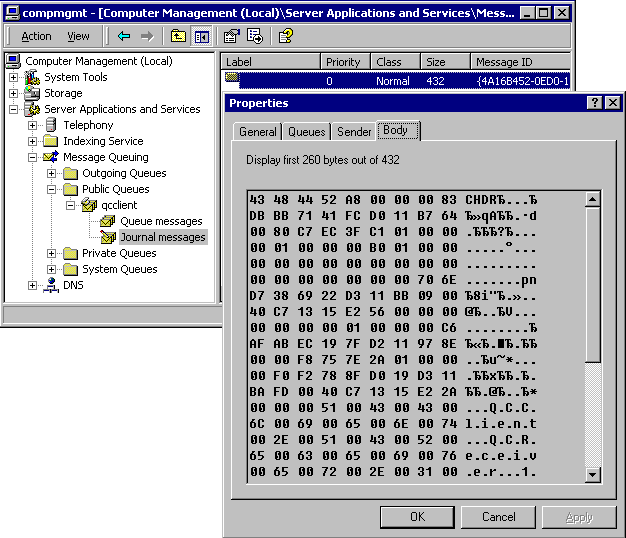This screenshot has width=626, height=538.
Task: Select the Queue messages icon in tree
Action: click(108, 221)
